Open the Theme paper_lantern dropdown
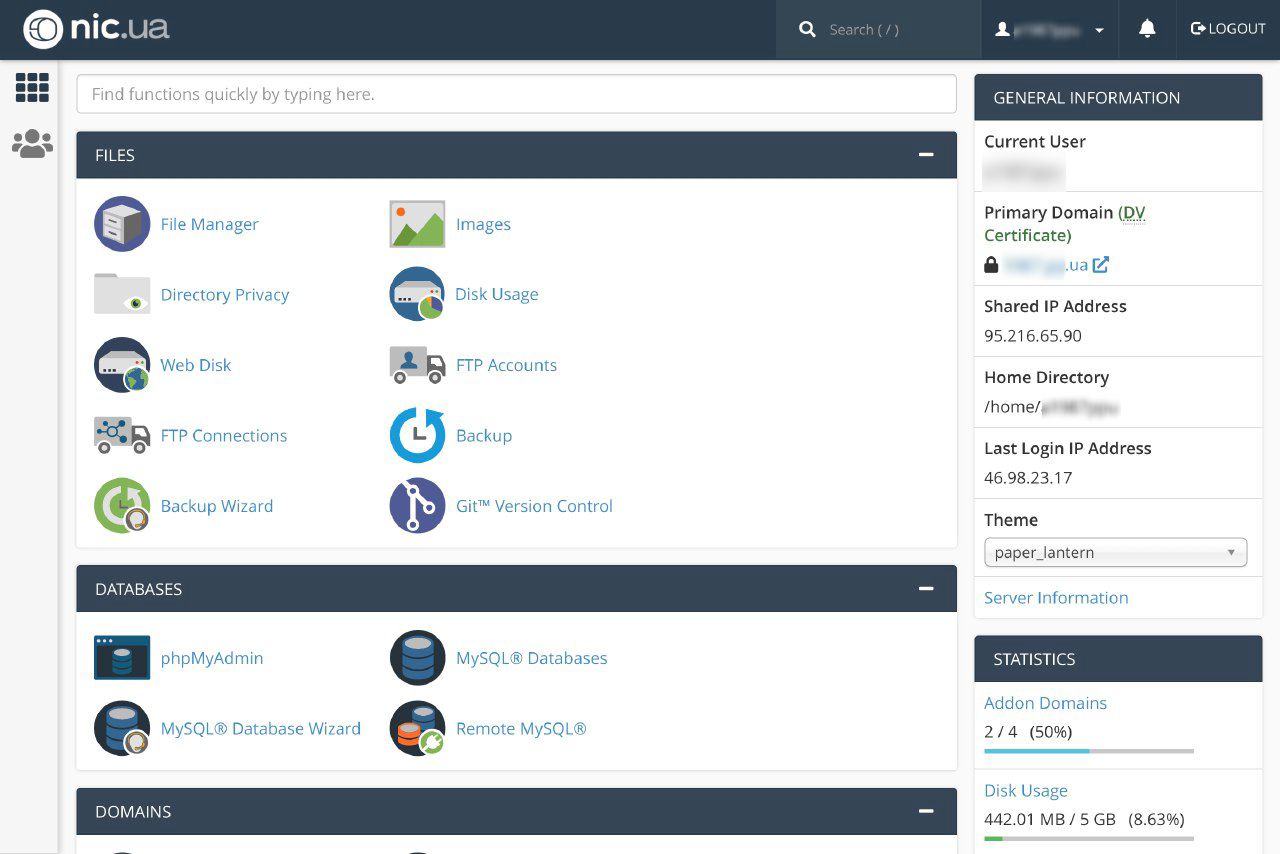The height and width of the screenshot is (854, 1280). pyautogui.click(x=1115, y=552)
